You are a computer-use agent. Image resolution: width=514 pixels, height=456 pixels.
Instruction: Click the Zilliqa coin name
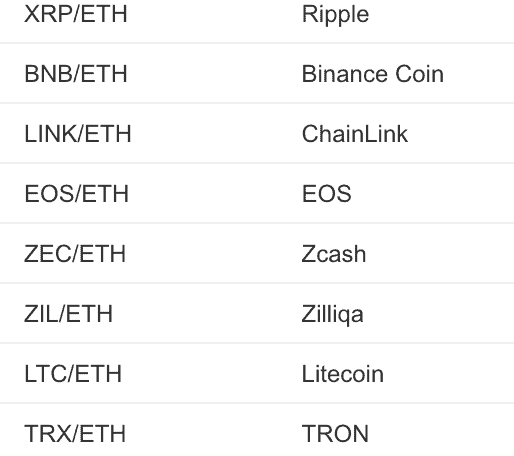(x=332, y=315)
